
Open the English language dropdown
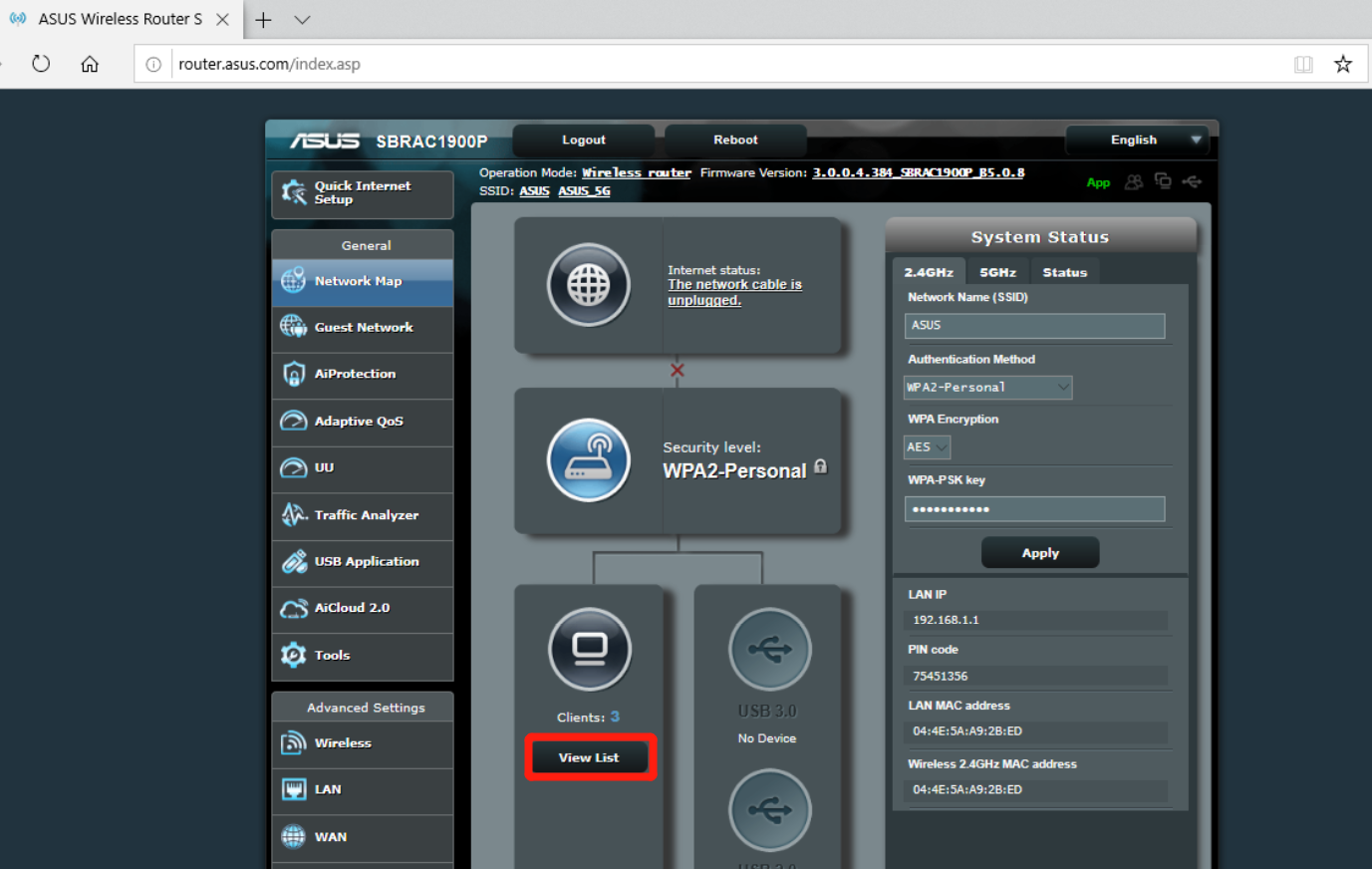1137,140
